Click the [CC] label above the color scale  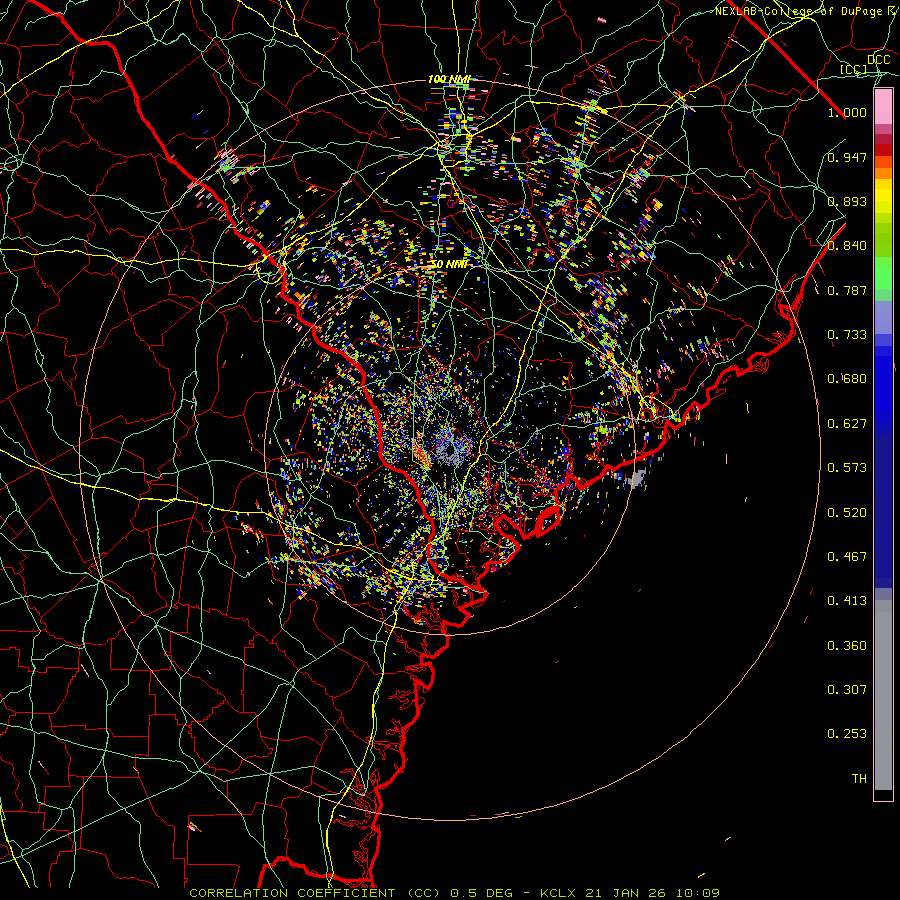[x=853, y=70]
